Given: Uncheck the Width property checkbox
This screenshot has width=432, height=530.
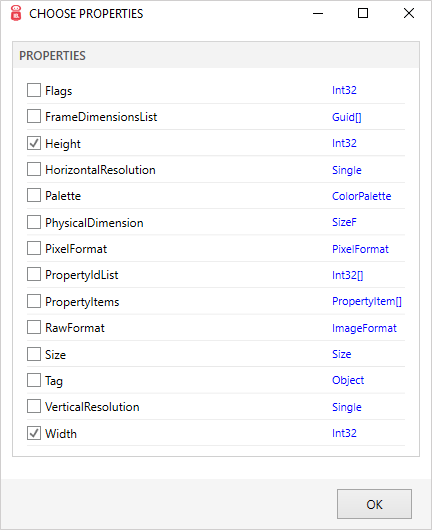Looking at the screenshot, I should tap(34, 433).
